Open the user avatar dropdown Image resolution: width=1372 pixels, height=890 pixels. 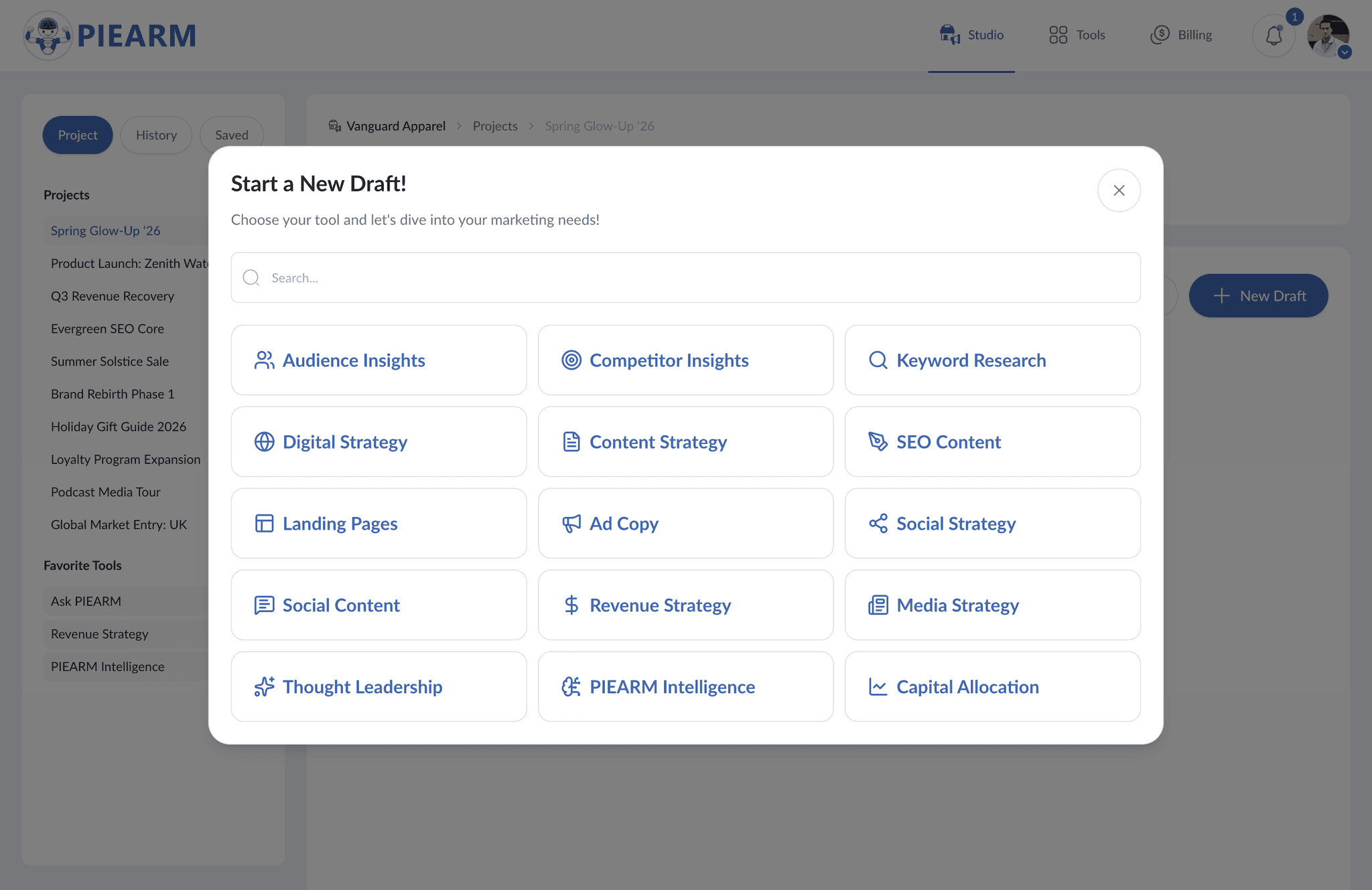point(1329,35)
